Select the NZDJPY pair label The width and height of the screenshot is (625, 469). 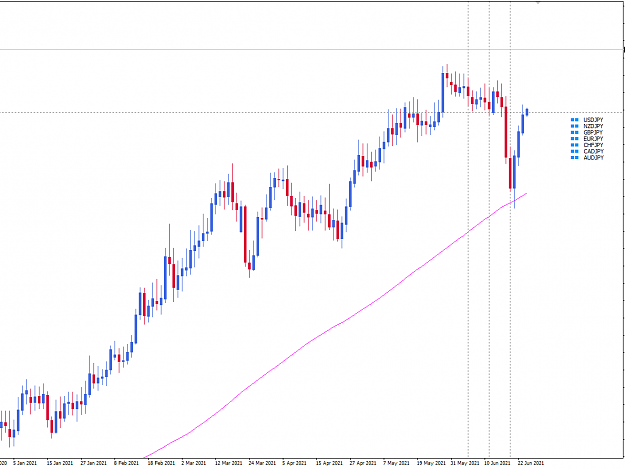click(593, 126)
